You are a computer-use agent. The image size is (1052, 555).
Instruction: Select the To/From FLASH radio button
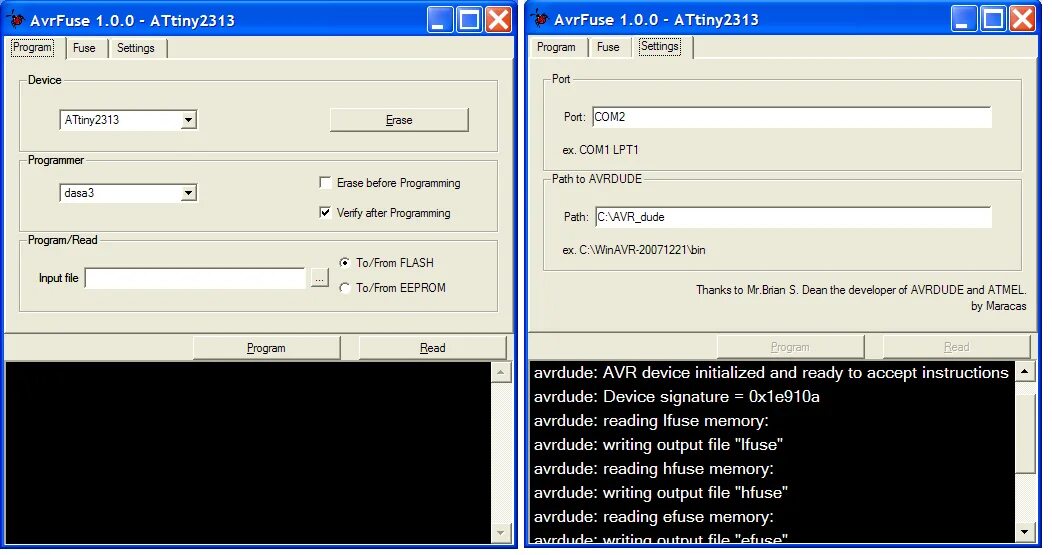345,262
